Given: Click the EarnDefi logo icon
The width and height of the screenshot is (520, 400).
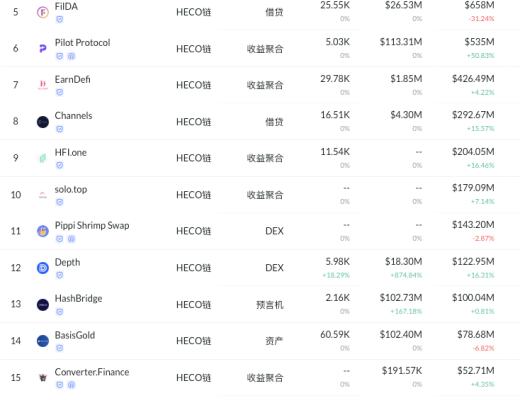Looking at the screenshot, I should pos(43,85).
